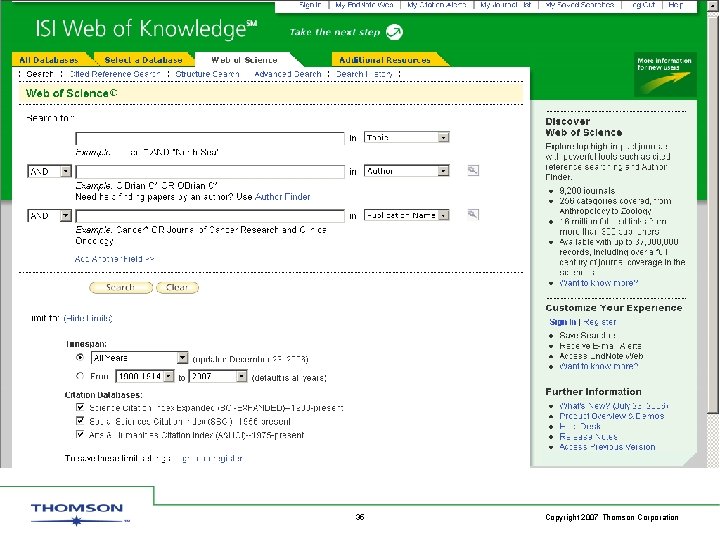
Task: Toggle Arts & Humanities Citation Index checkbox
Action: [80, 434]
